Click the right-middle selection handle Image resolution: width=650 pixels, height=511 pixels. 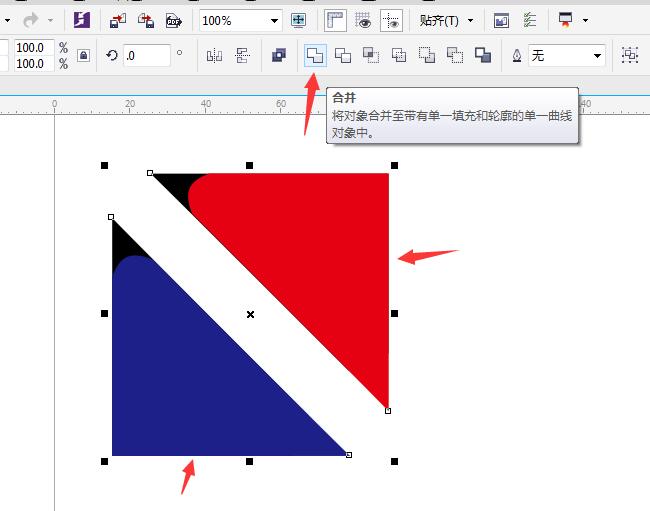coord(394,313)
